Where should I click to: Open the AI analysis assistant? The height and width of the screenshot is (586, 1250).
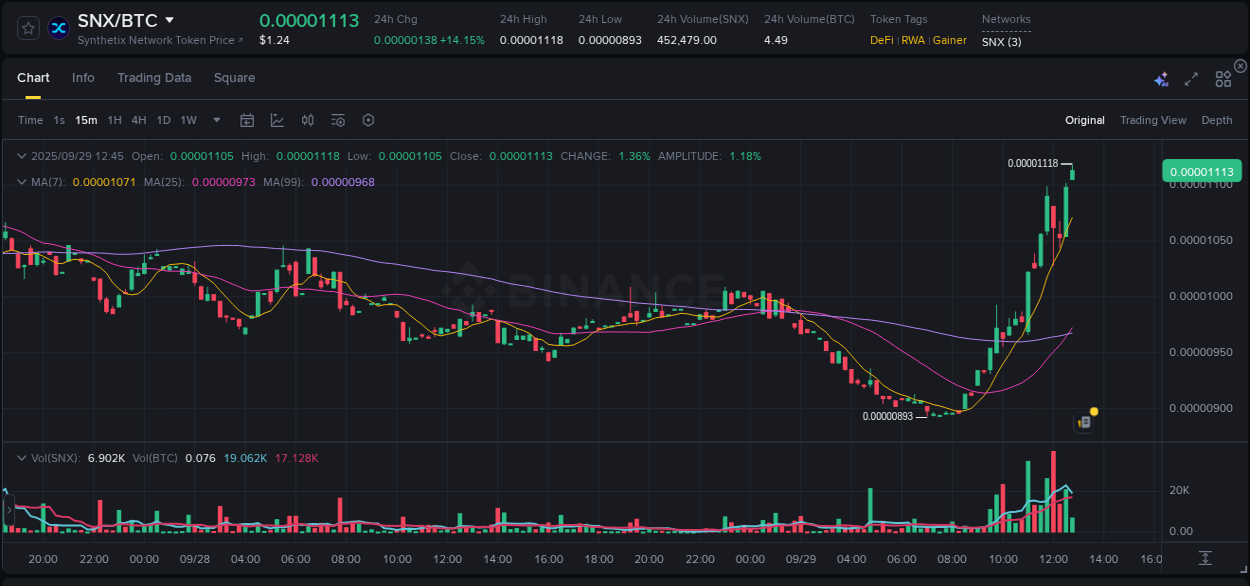(x=1161, y=77)
